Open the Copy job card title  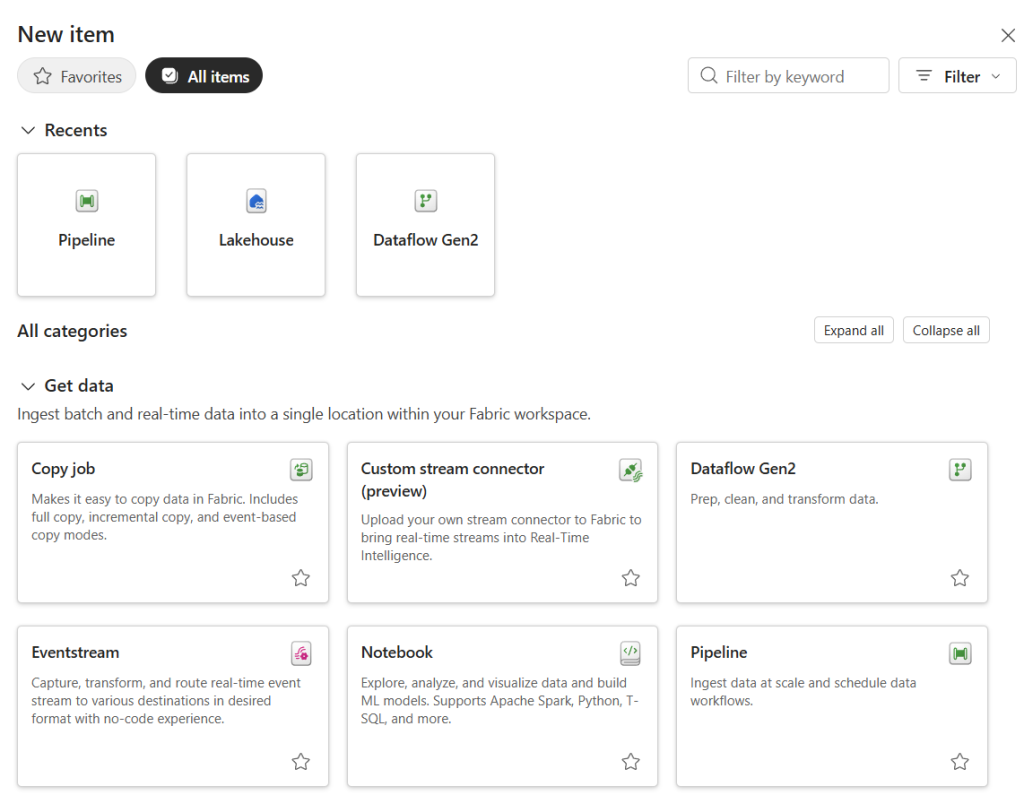[x=63, y=468]
